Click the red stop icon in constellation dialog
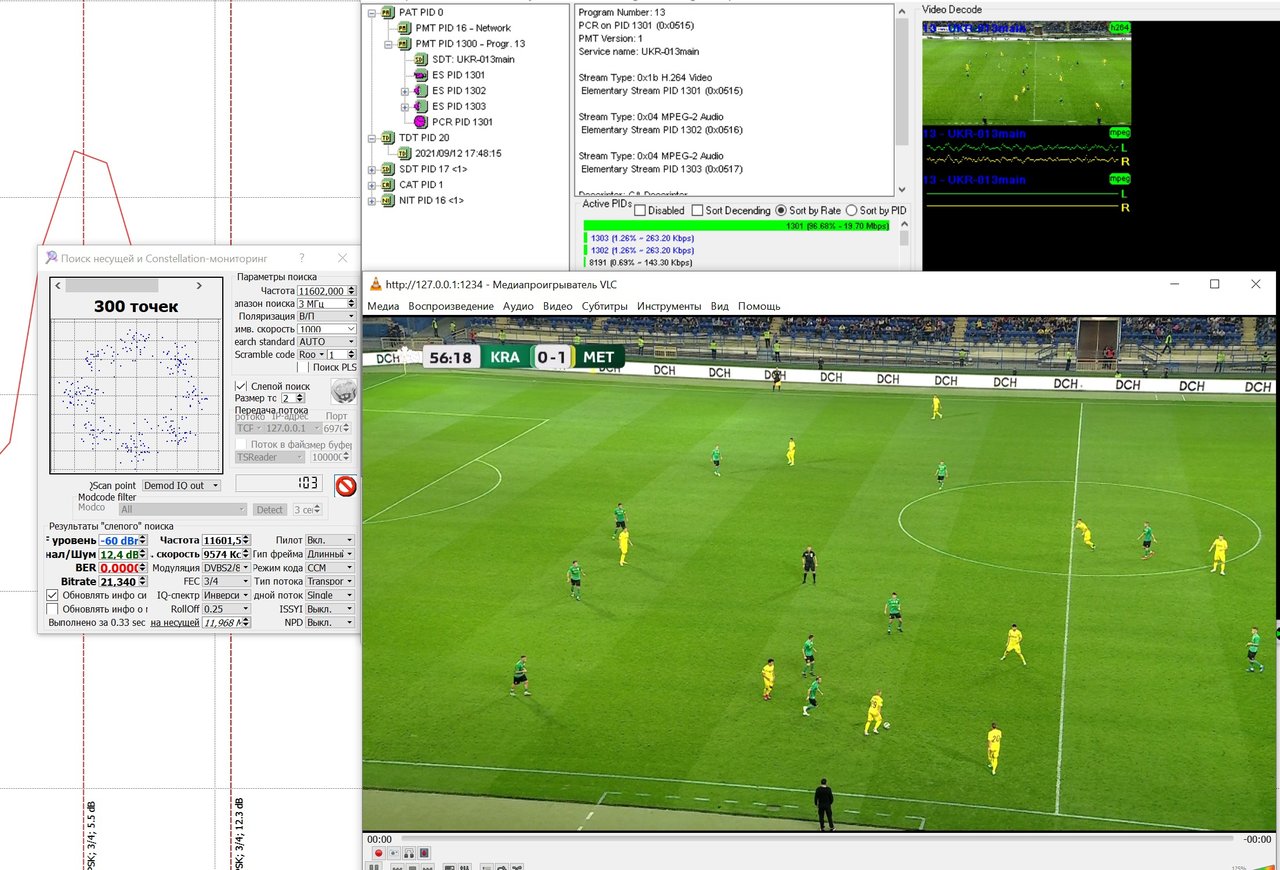 tap(345, 487)
